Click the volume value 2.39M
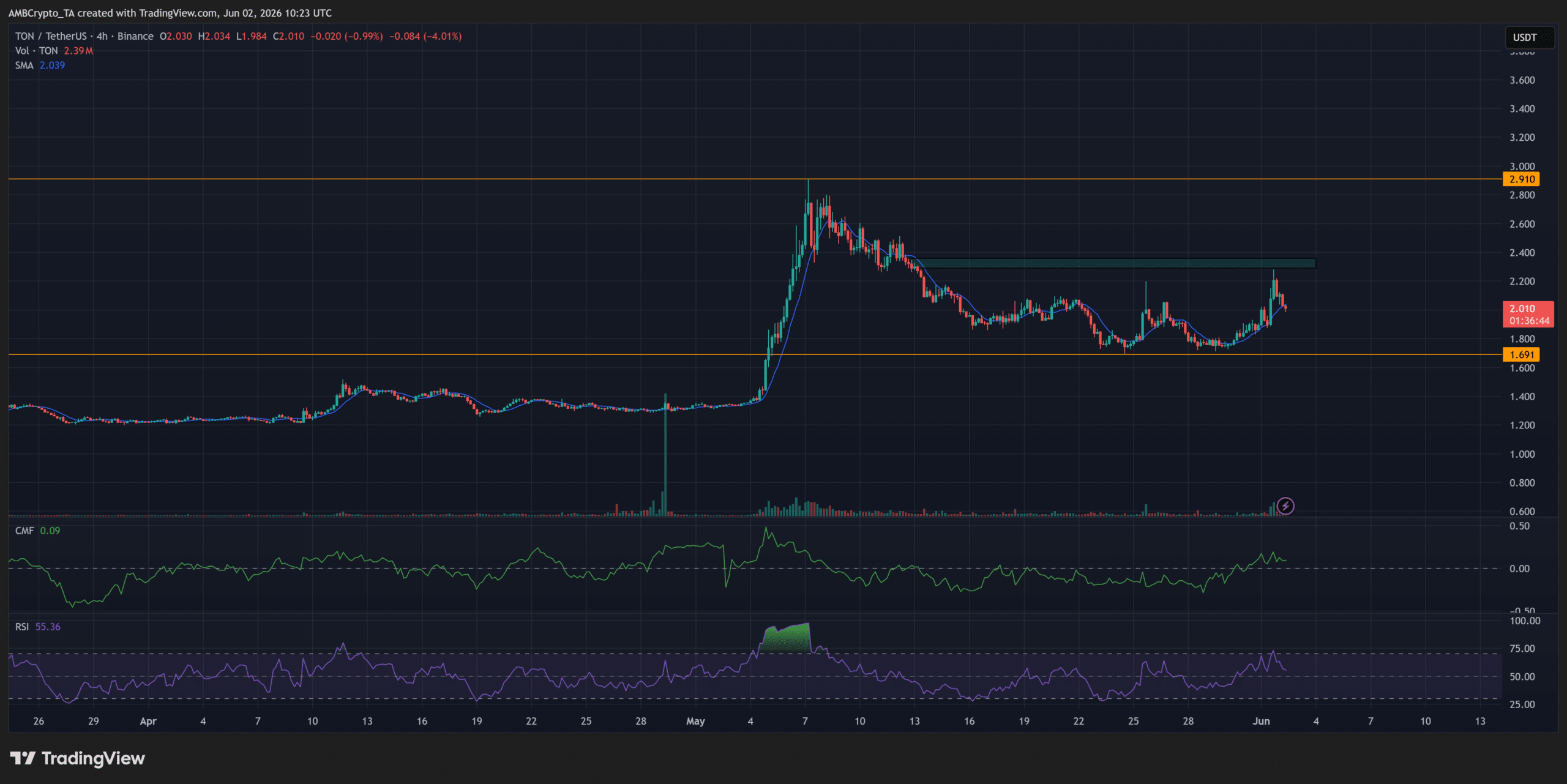The width and height of the screenshot is (1567, 784). coord(78,51)
